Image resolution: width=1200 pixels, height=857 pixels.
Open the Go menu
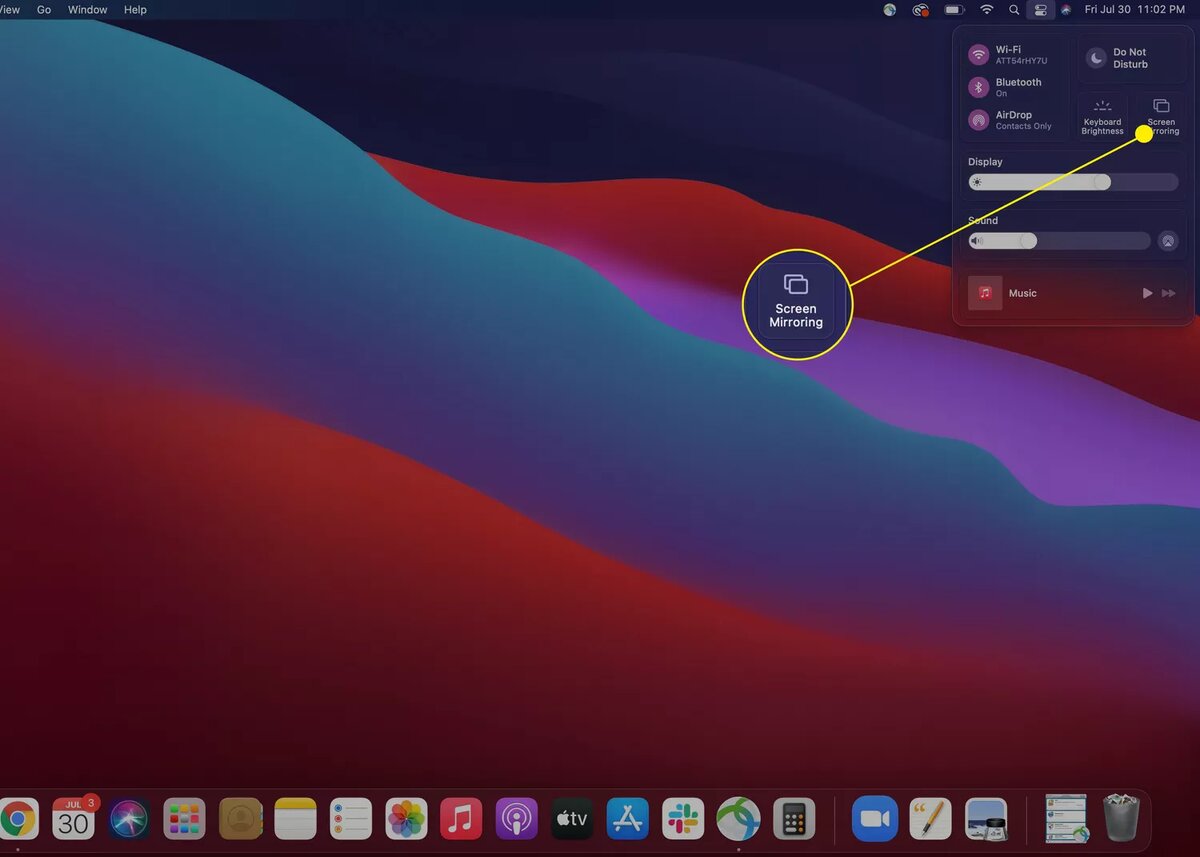click(44, 10)
